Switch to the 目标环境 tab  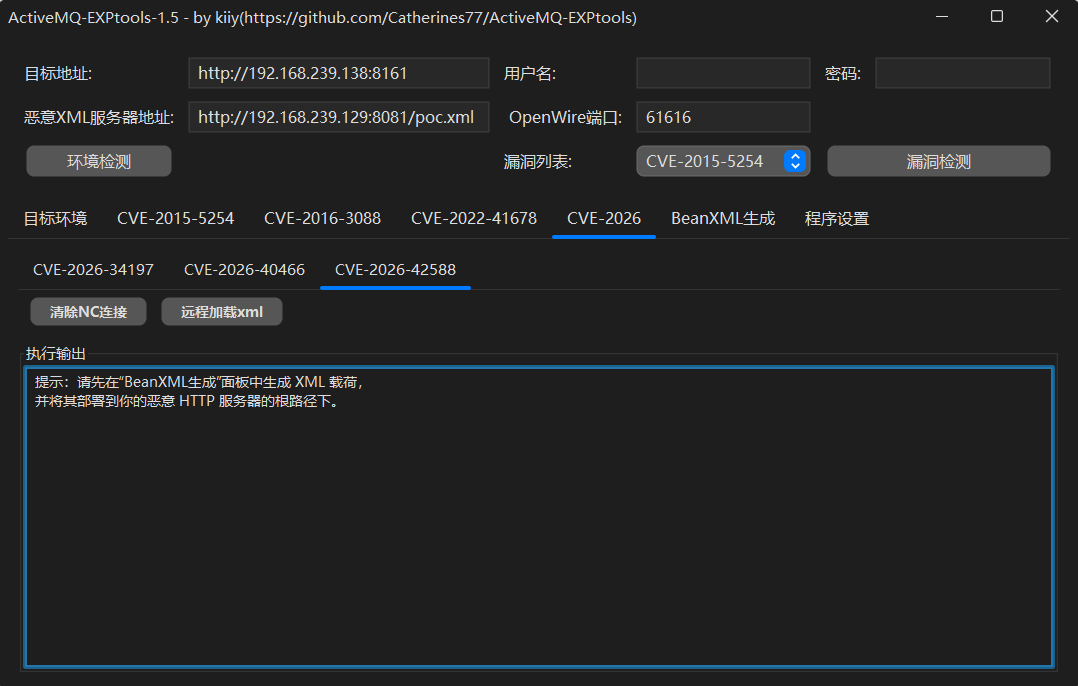point(56,219)
